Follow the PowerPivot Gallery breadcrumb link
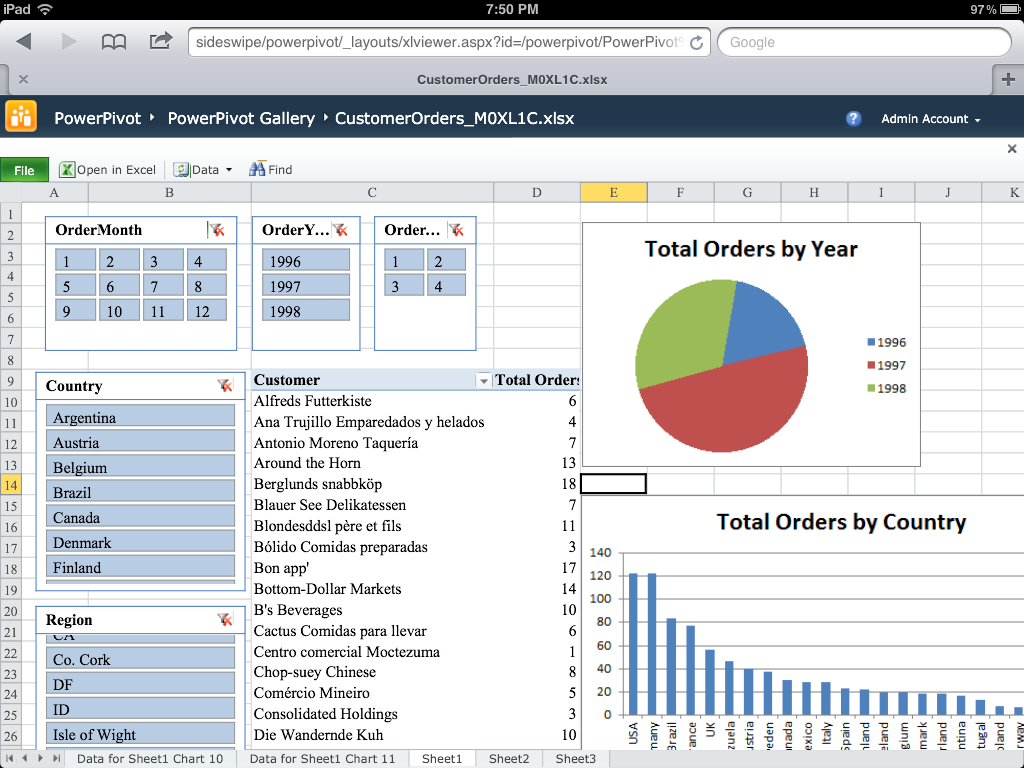Screen dimensions: 1024x768 coord(241,118)
